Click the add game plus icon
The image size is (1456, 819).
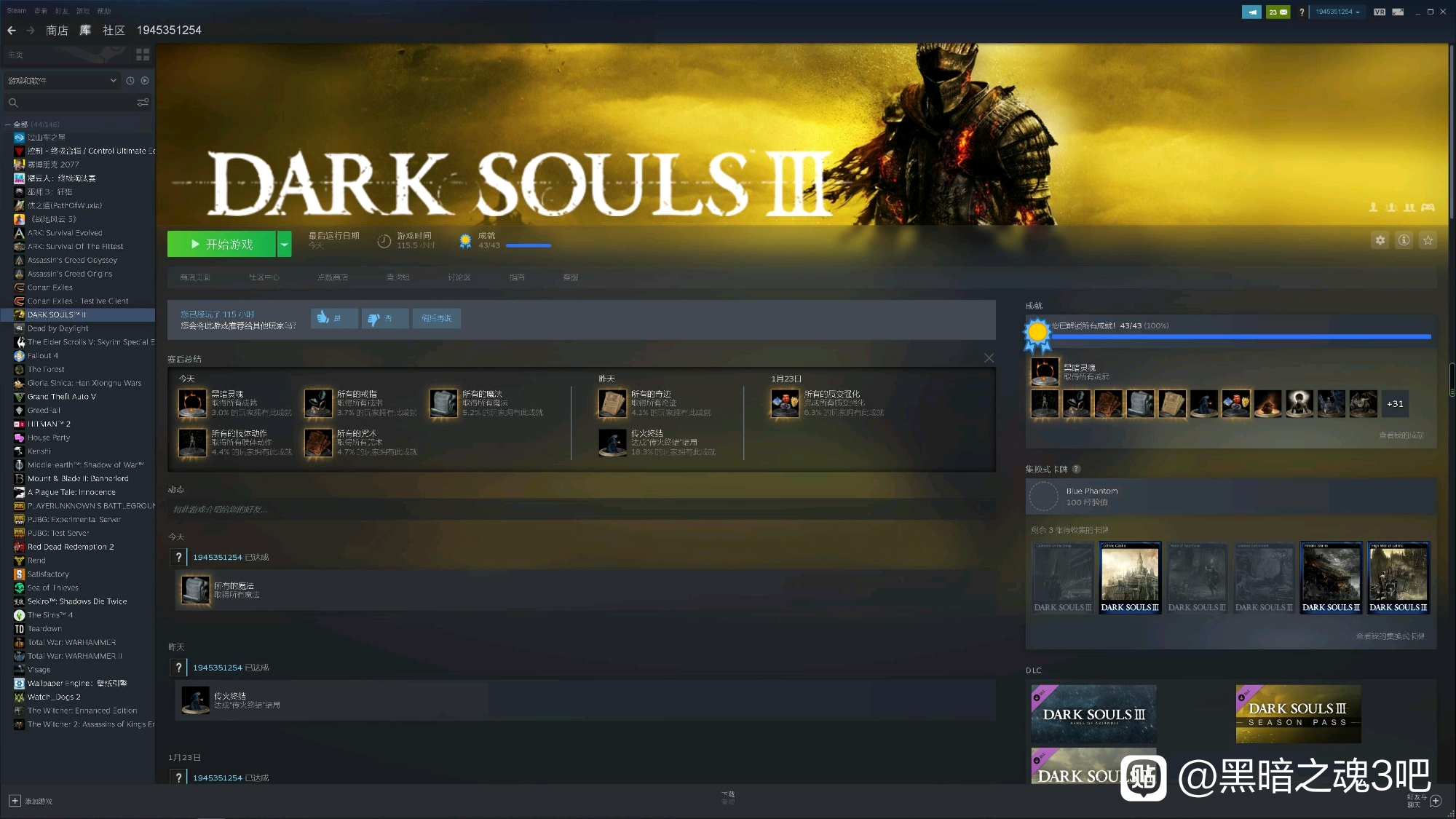(x=15, y=801)
